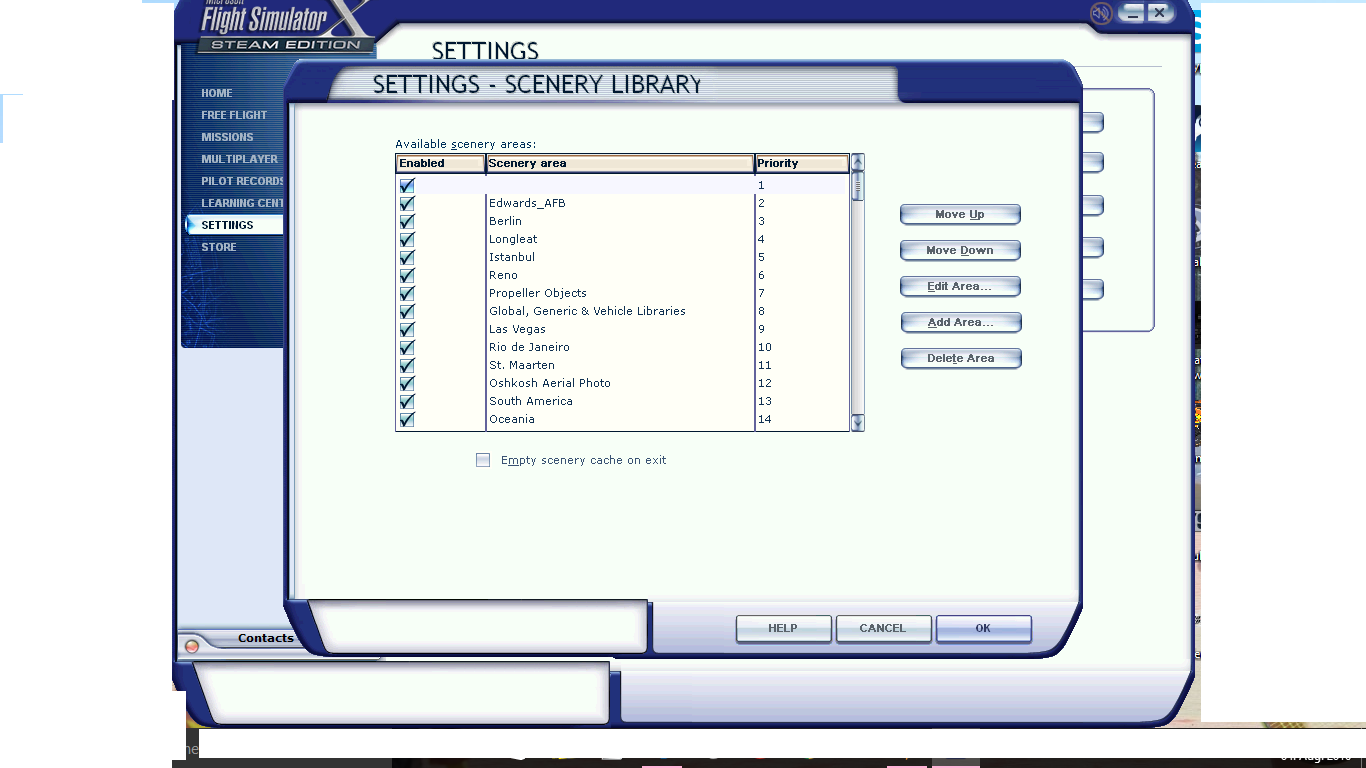Click the Enabled column header
The height and width of the screenshot is (768, 1366).
(x=440, y=163)
